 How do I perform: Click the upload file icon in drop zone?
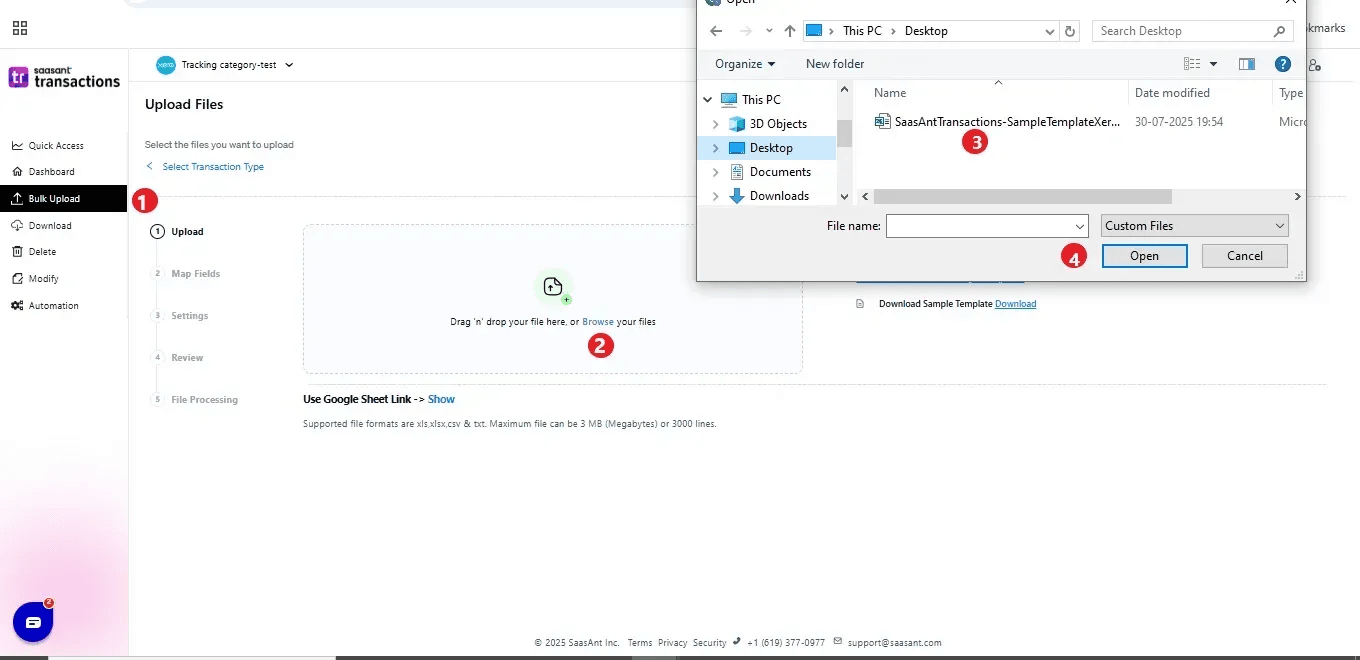[552, 287]
